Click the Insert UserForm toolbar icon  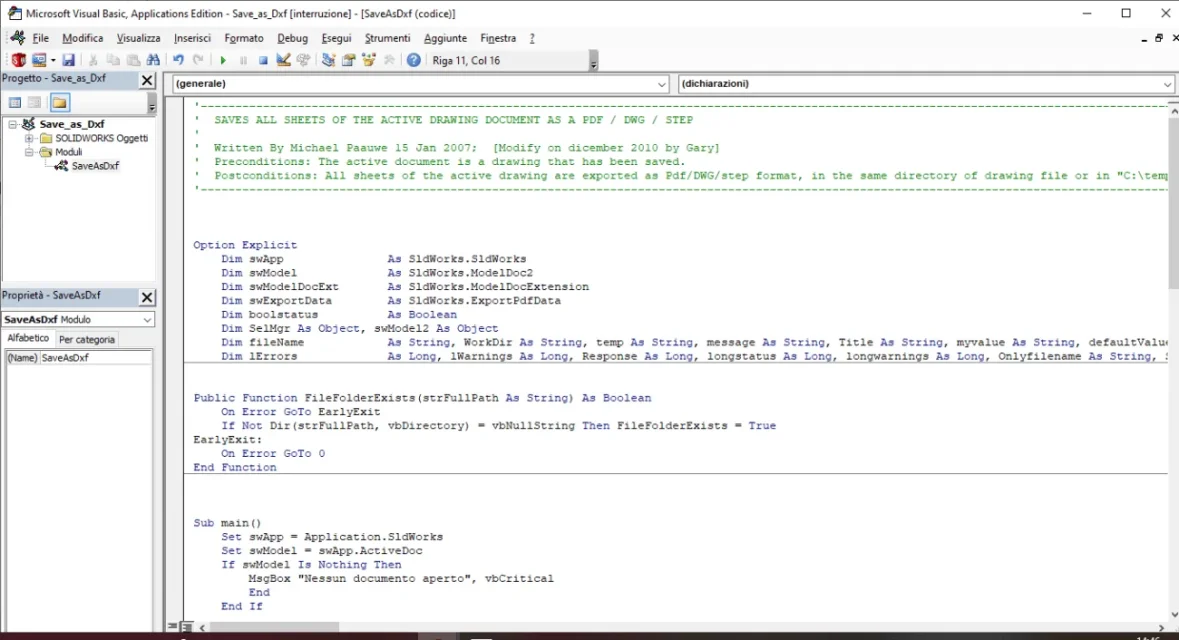[x=38, y=60]
